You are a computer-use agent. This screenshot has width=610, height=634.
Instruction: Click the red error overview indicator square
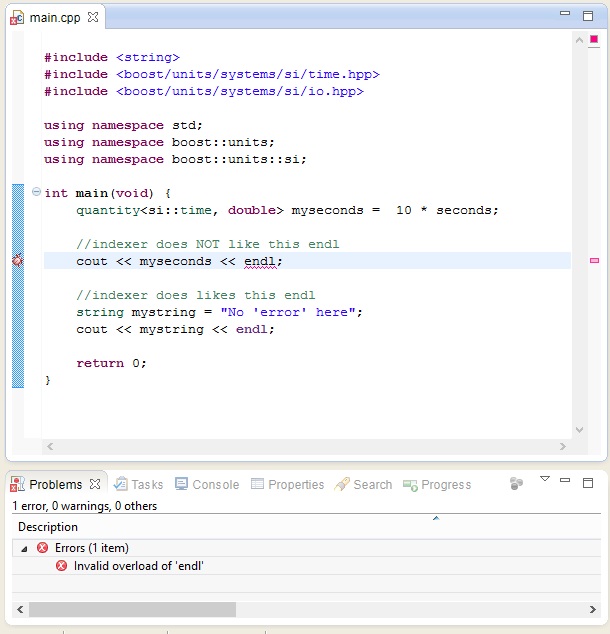594,39
